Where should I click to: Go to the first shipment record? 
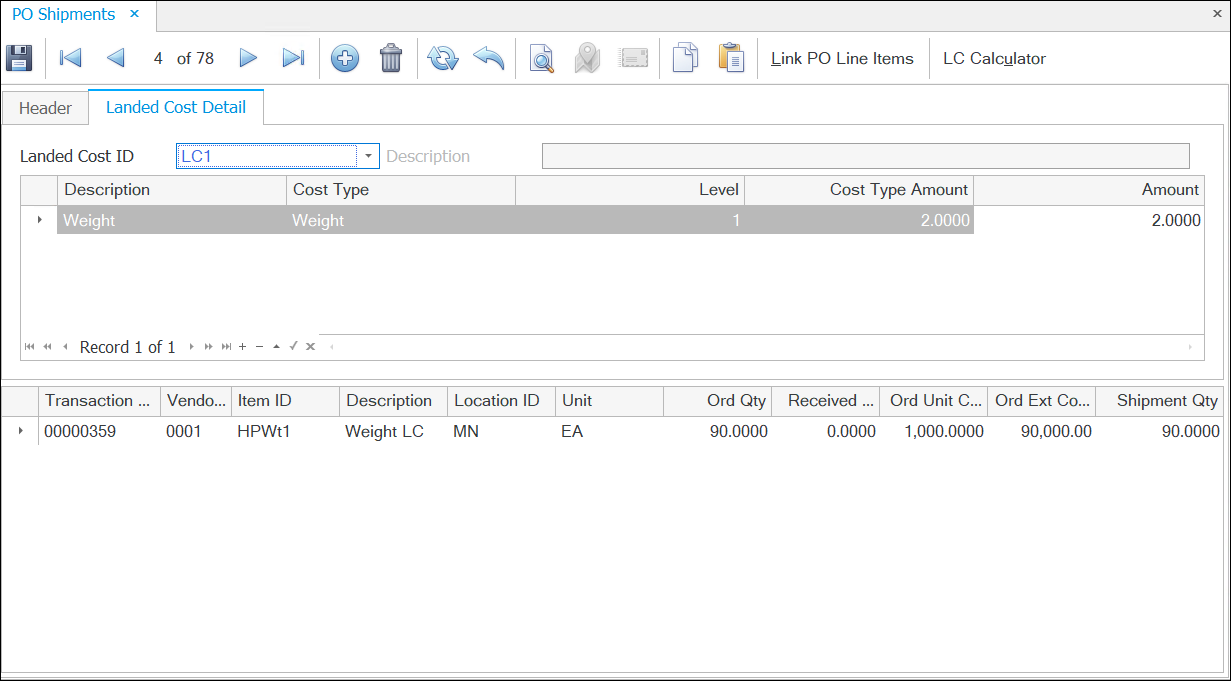pos(70,58)
